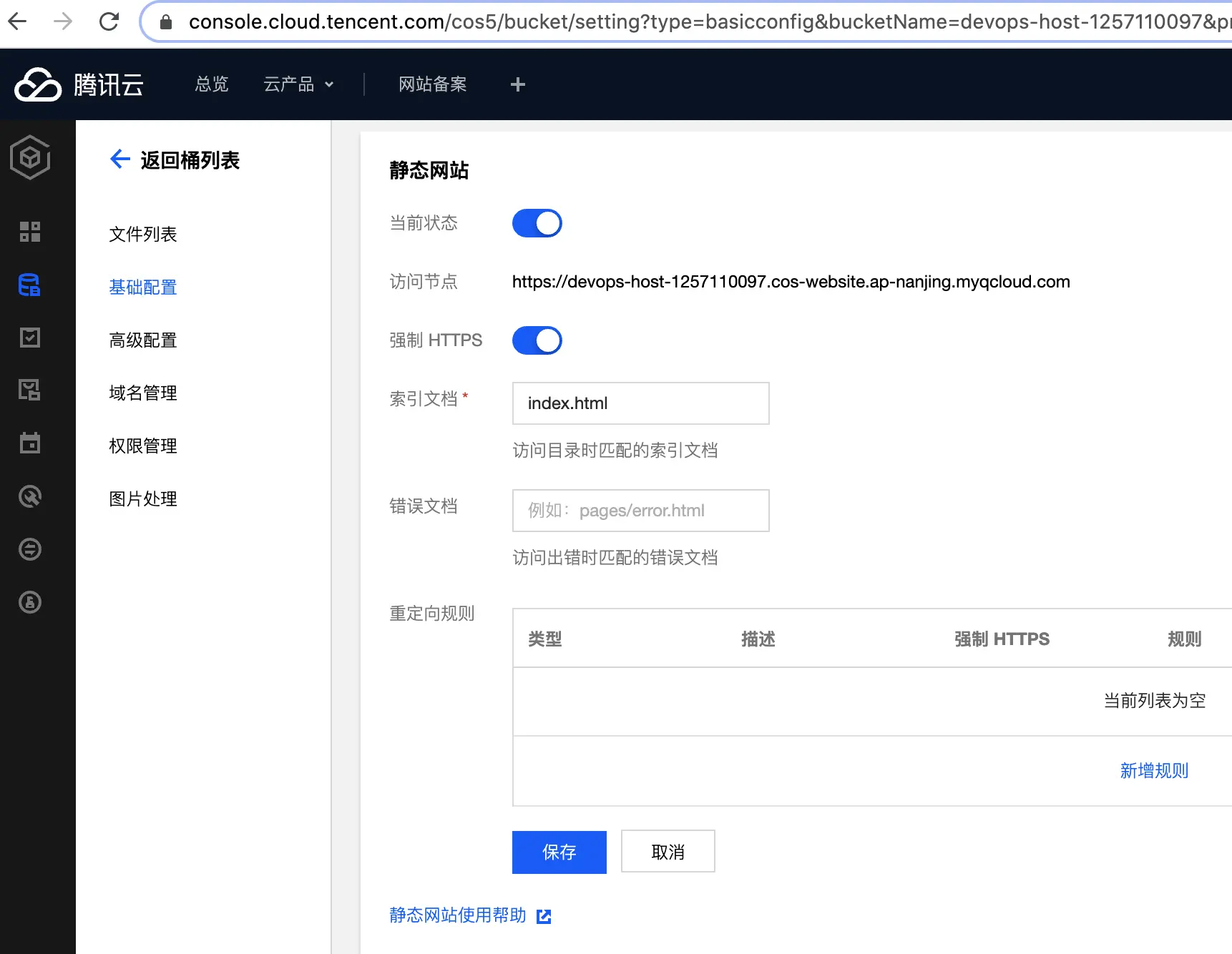1232x954 pixels.
Task: Expand the 云产品 dropdown menu
Action: click(299, 84)
